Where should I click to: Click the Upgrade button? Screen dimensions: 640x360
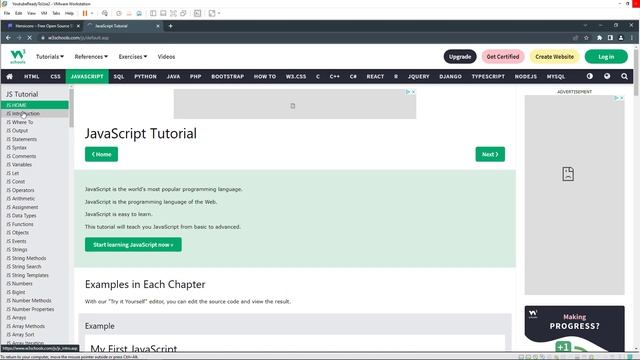[x=460, y=56]
